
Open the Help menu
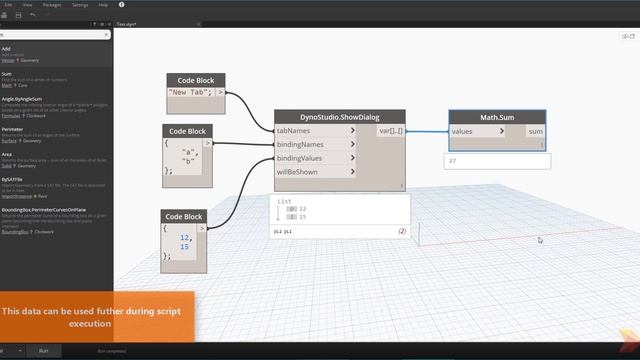(x=103, y=5)
